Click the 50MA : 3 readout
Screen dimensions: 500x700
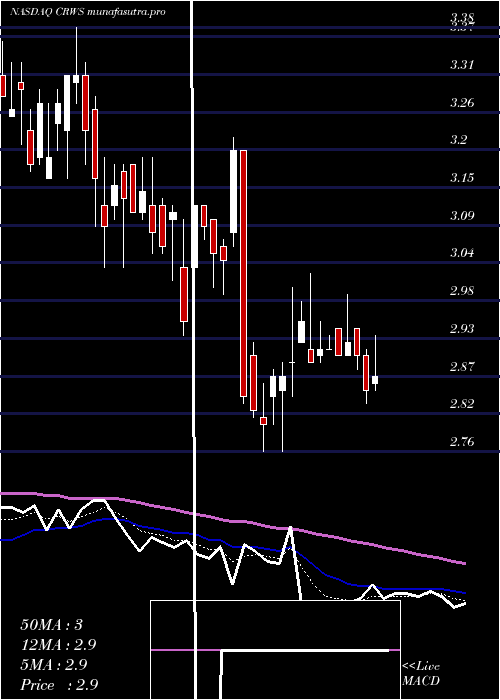point(52,625)
